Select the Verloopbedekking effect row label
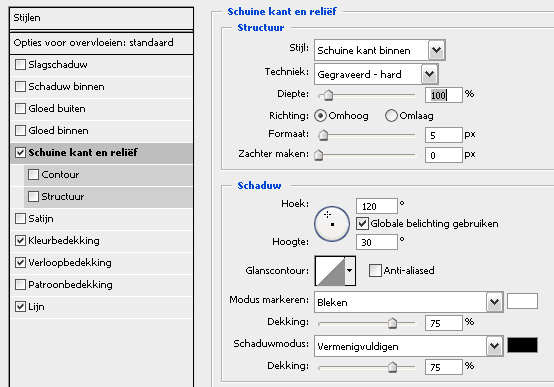This screenshot has width=554, height=387. click(70, 263)
